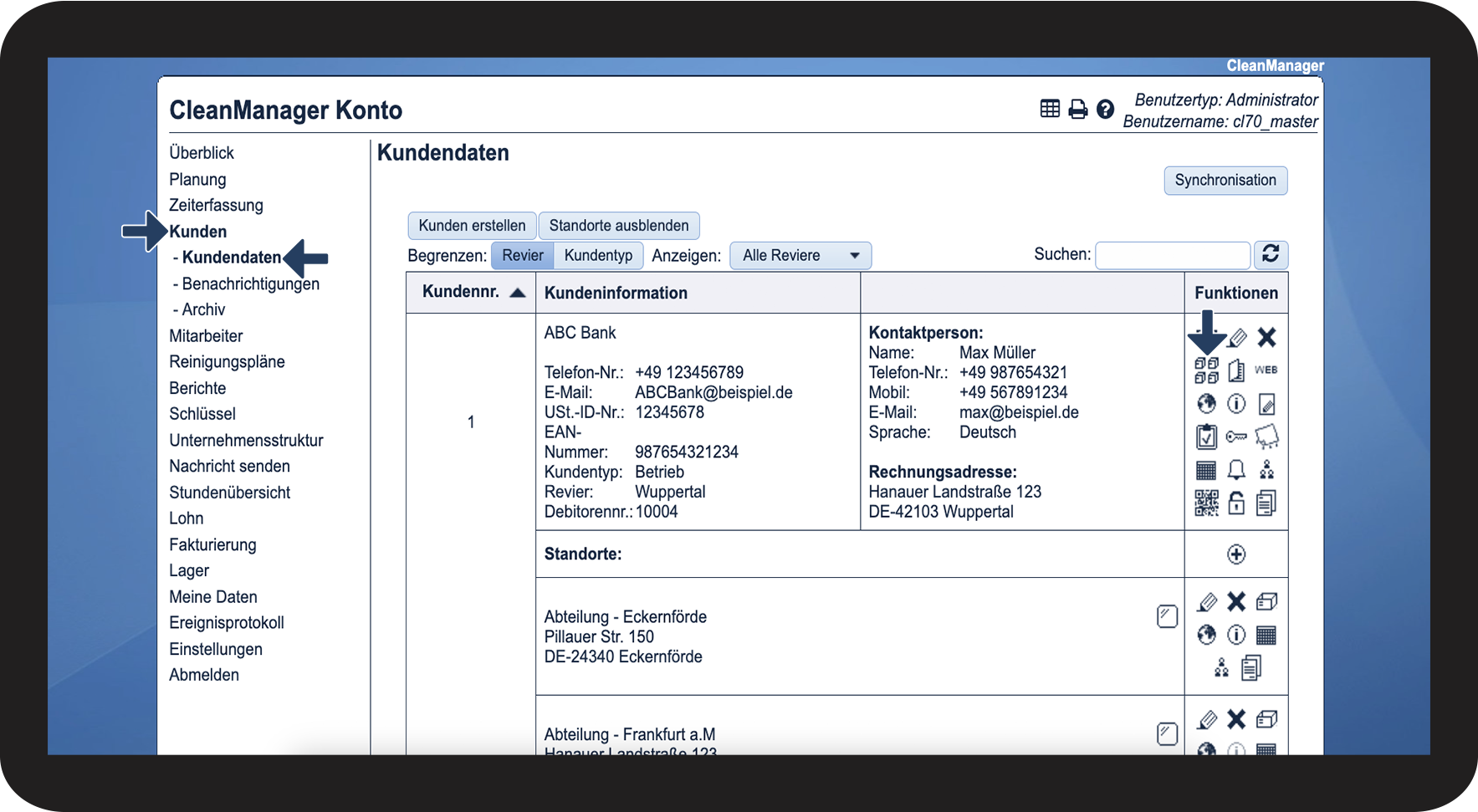
Task: Open the documents icon for ABC Bank
Action: click(1266, 503)
